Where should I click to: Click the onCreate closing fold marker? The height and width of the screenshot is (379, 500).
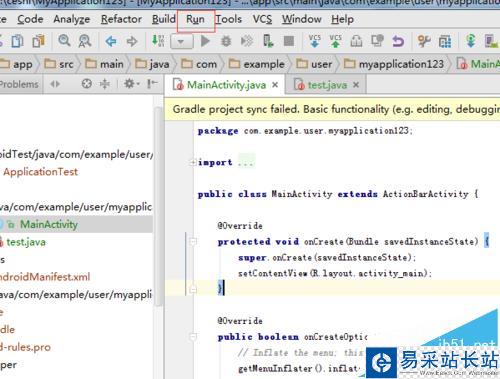pyautogui.click(x=193, y=289)
